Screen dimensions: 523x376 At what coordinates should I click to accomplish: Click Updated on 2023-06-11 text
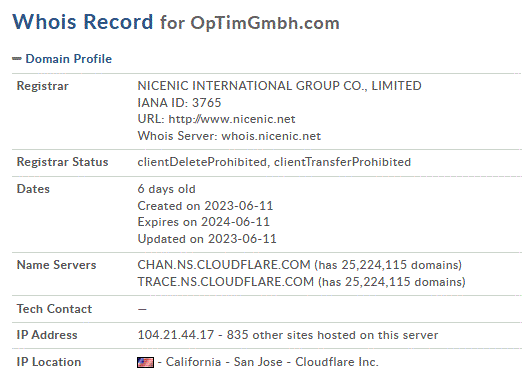pos(207,239)
